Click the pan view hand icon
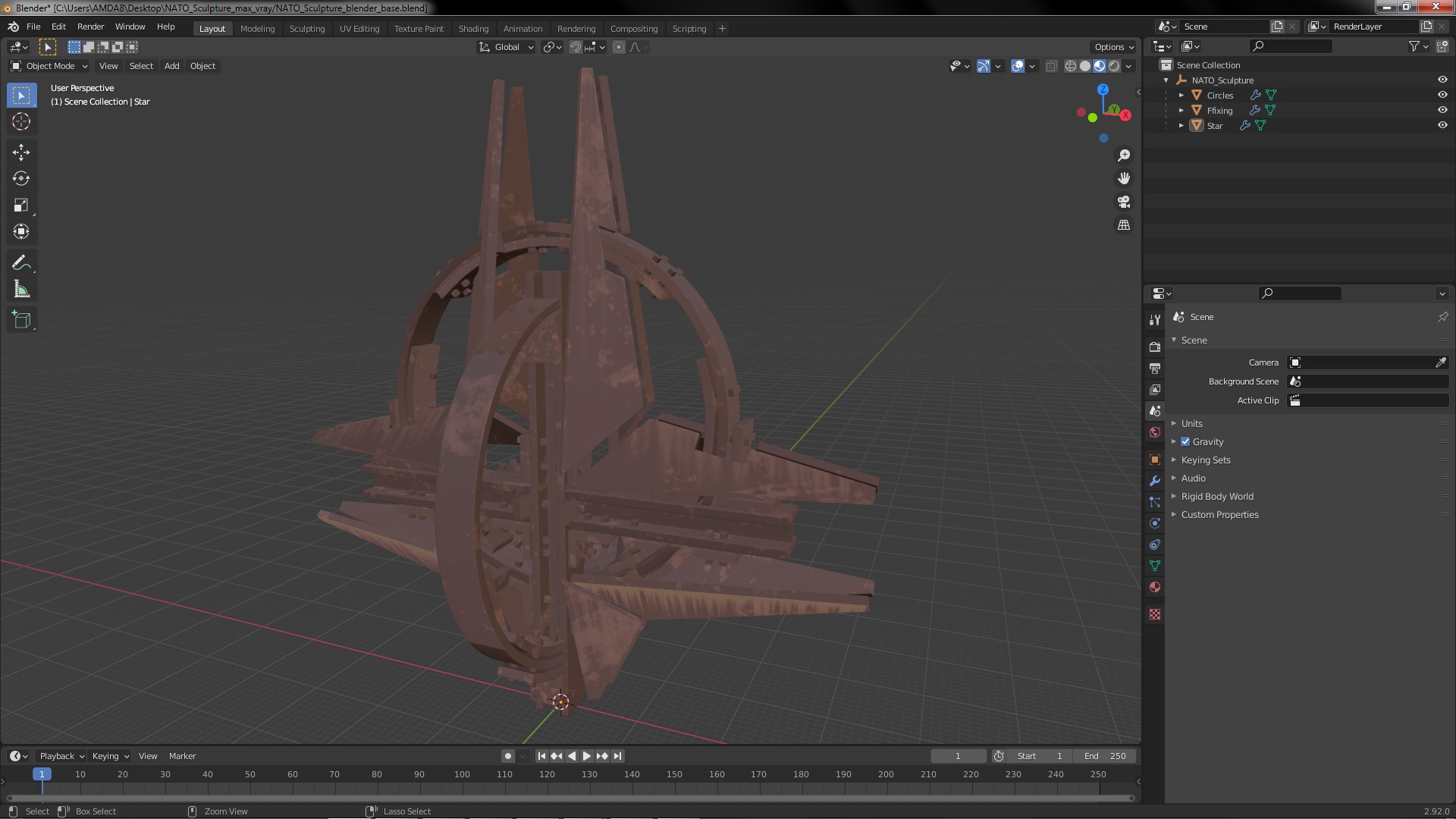 [1124, 178]
